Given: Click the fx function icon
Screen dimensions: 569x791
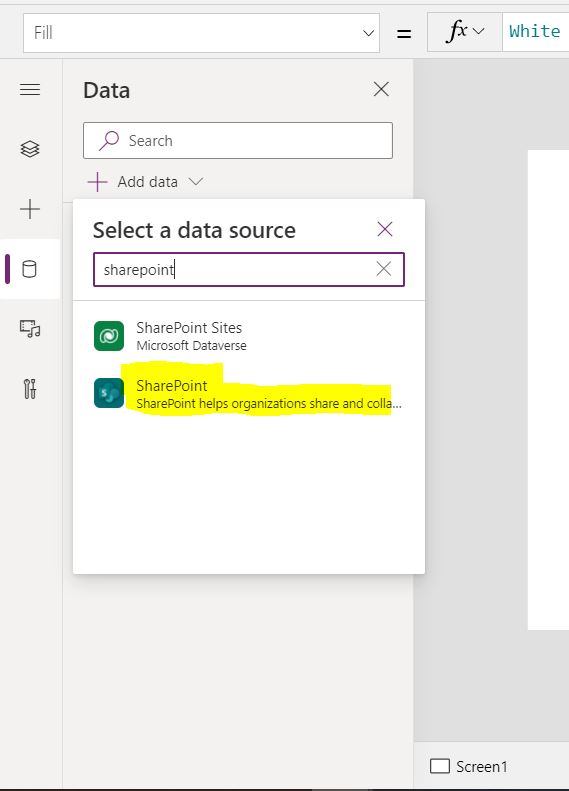Looking at the screenshot, I should [x=458, y=31].
